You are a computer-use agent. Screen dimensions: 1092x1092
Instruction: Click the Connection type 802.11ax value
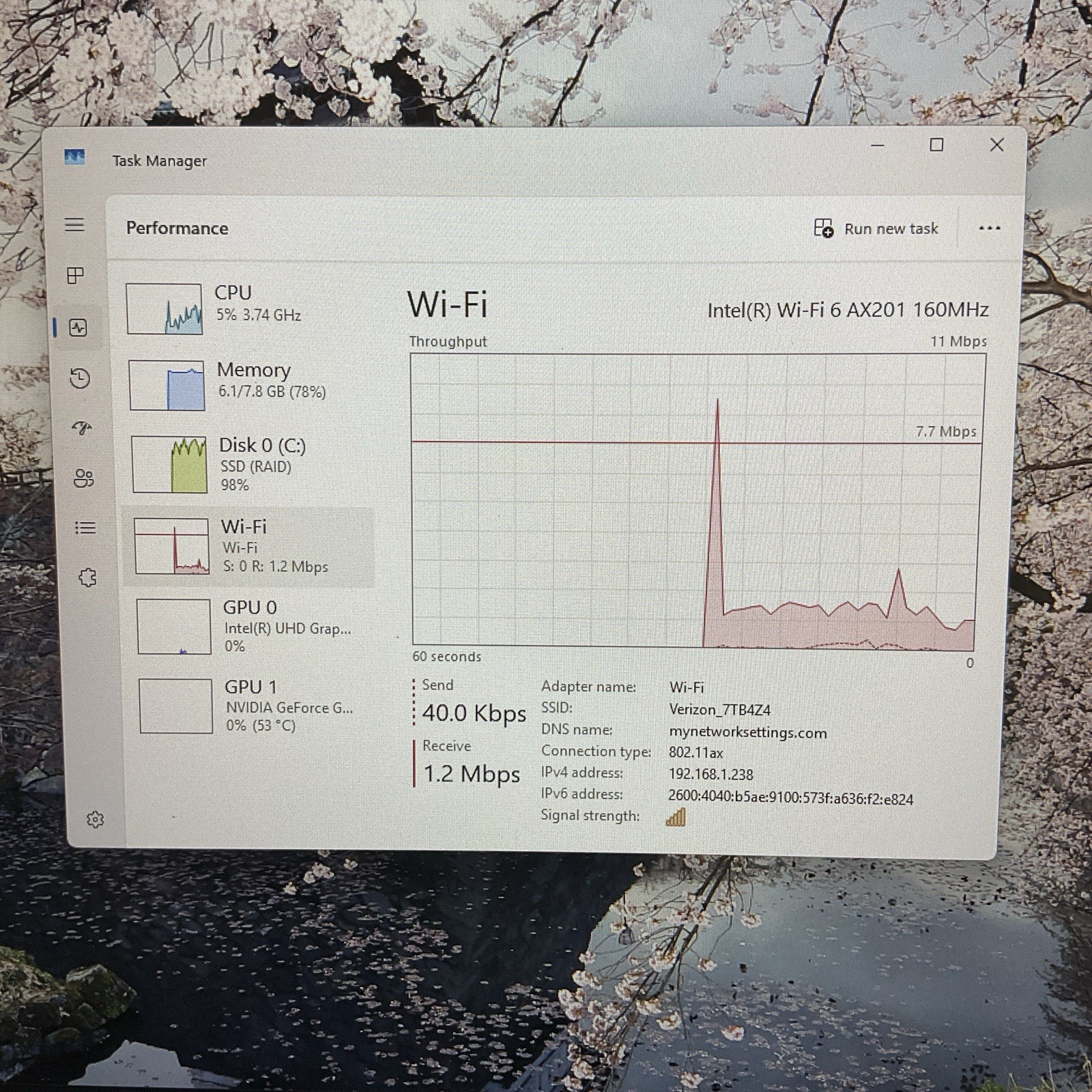pyautogui.click(x=695, y=753)
